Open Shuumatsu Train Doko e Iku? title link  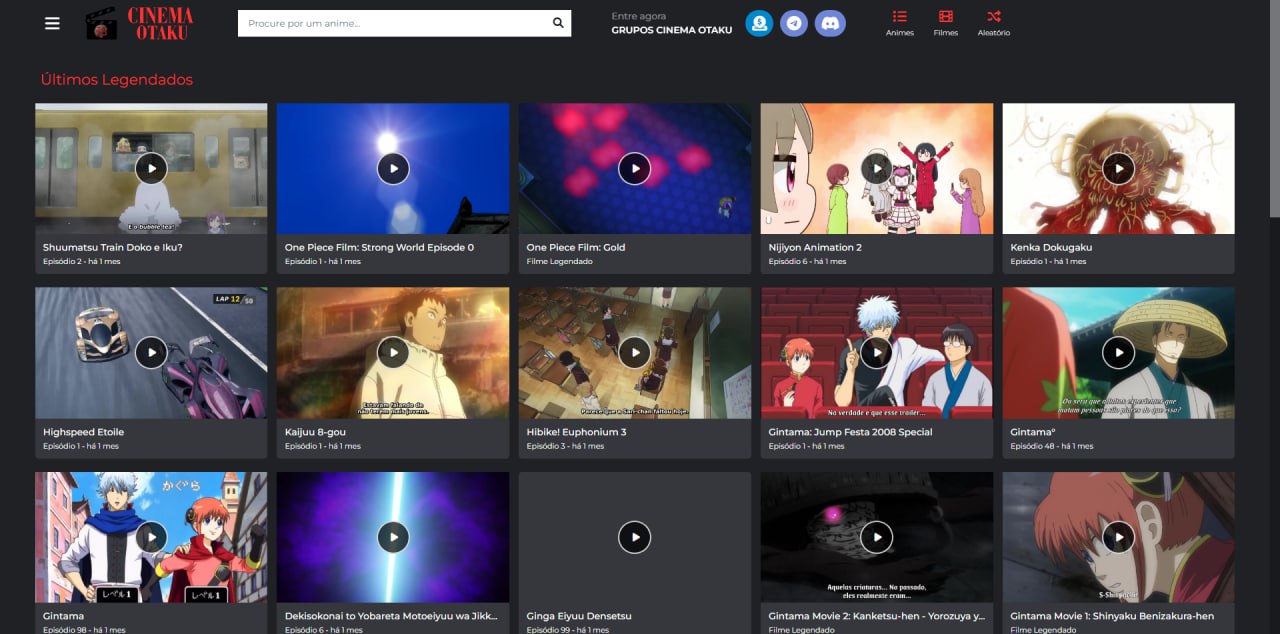pyautogui.click(x=113, y=247)
